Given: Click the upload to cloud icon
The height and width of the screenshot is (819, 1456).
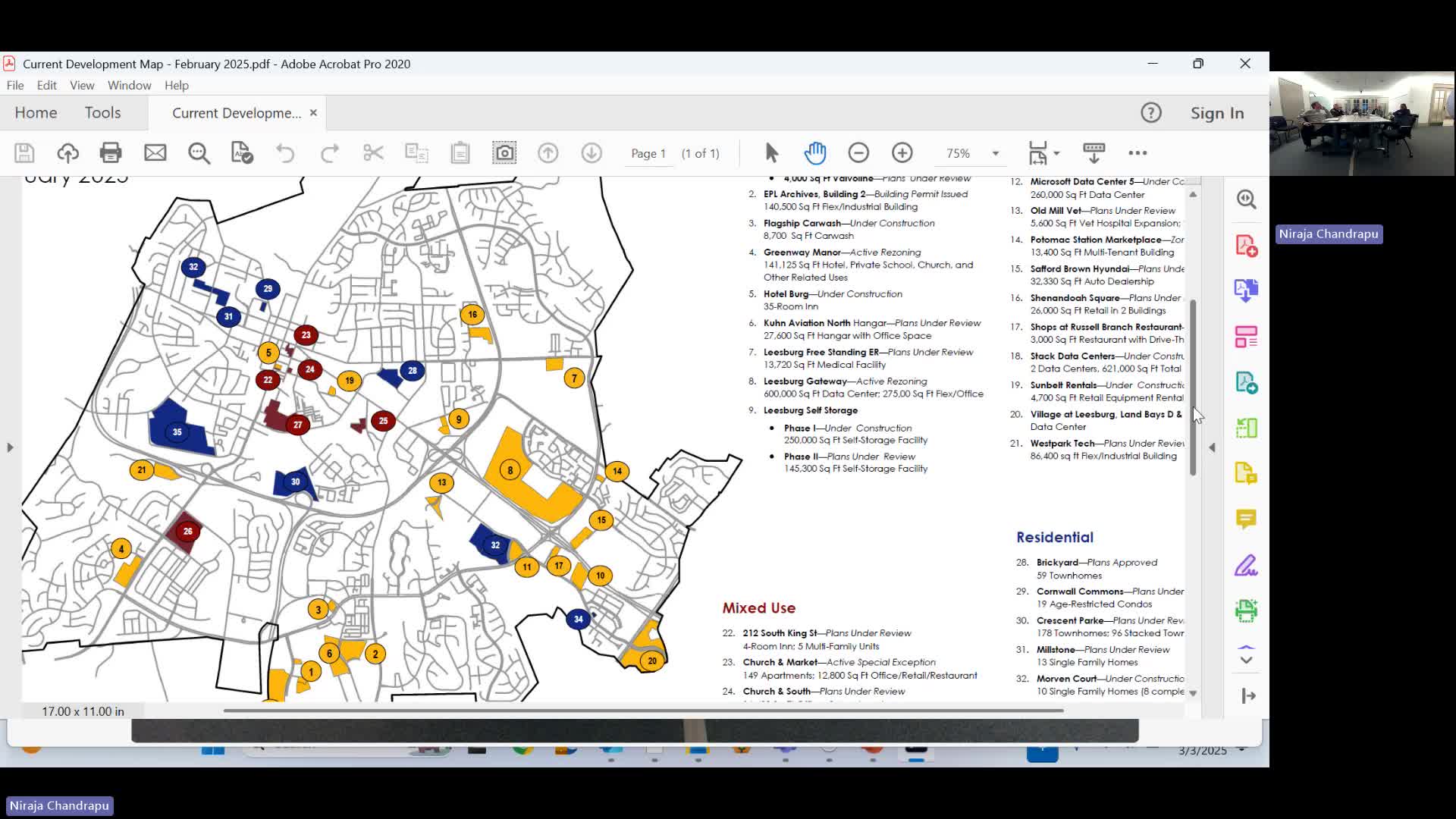Looking at the screenshot, I should pos(67,153).
